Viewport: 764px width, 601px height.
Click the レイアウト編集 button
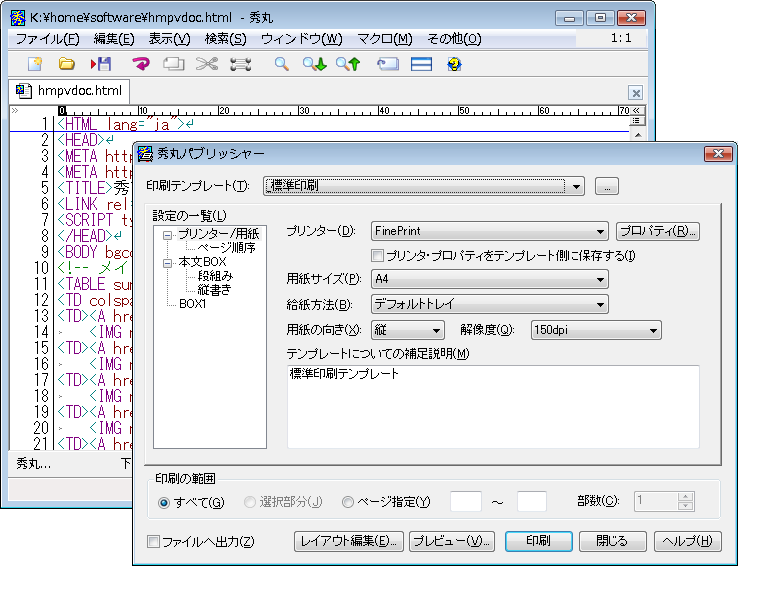348,541
